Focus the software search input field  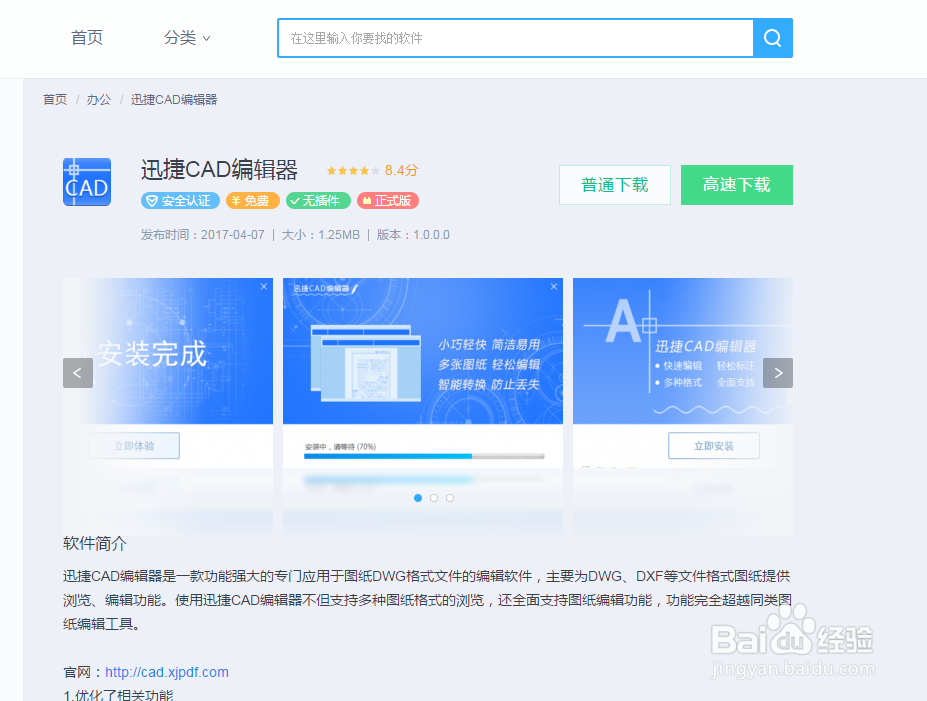[516, 38]
